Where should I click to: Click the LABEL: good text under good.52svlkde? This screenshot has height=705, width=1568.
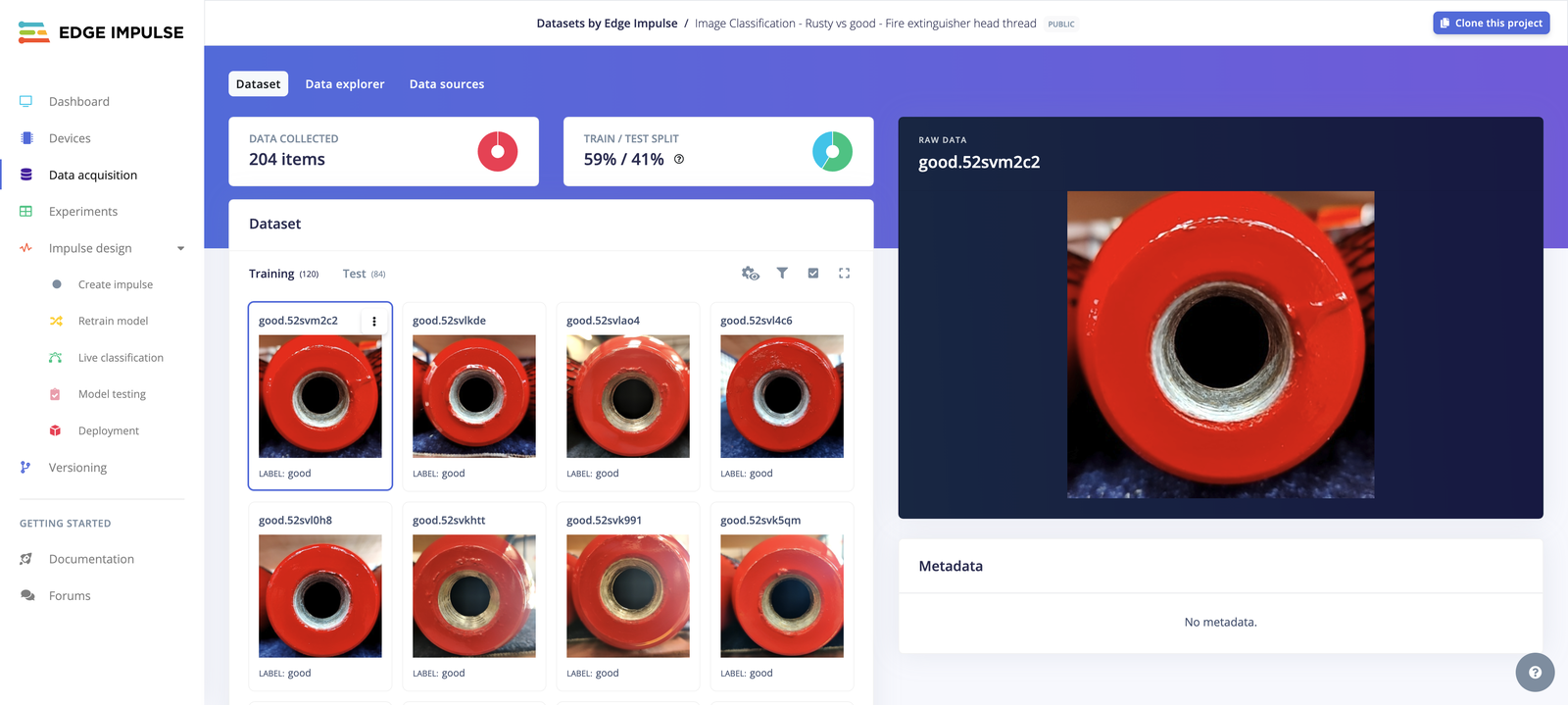pos(439,474)
